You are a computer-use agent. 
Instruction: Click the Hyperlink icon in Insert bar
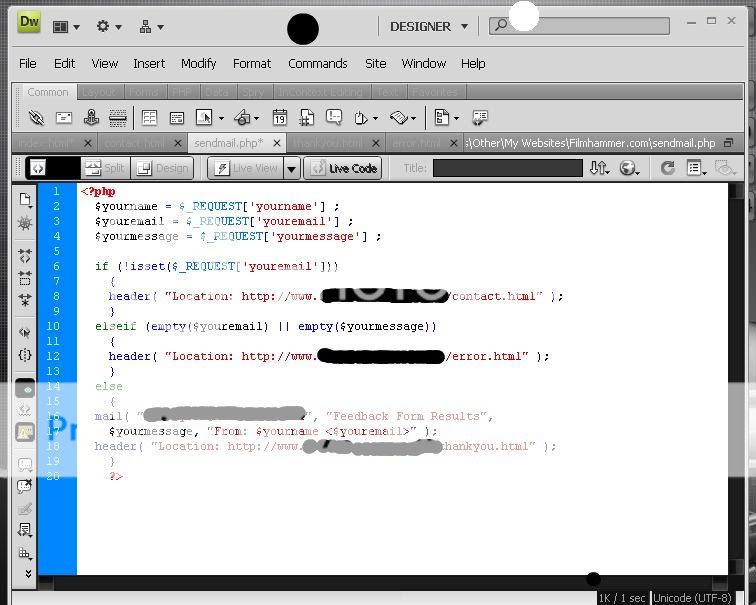(x=36, y=118)
